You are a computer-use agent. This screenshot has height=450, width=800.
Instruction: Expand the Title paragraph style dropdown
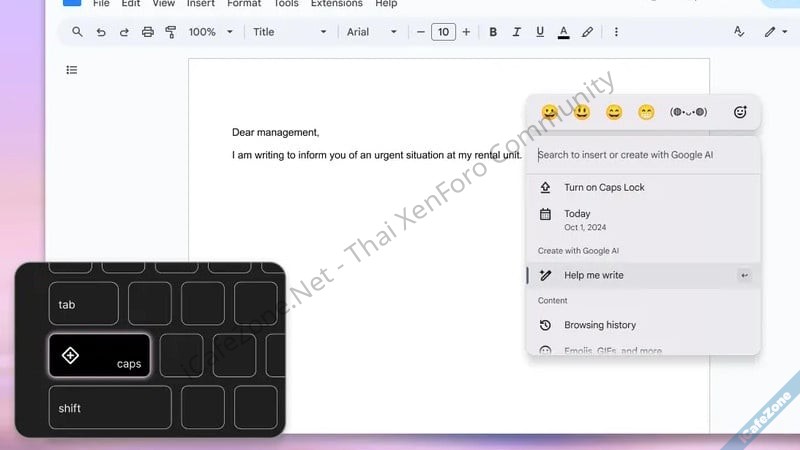click(289, 32)
